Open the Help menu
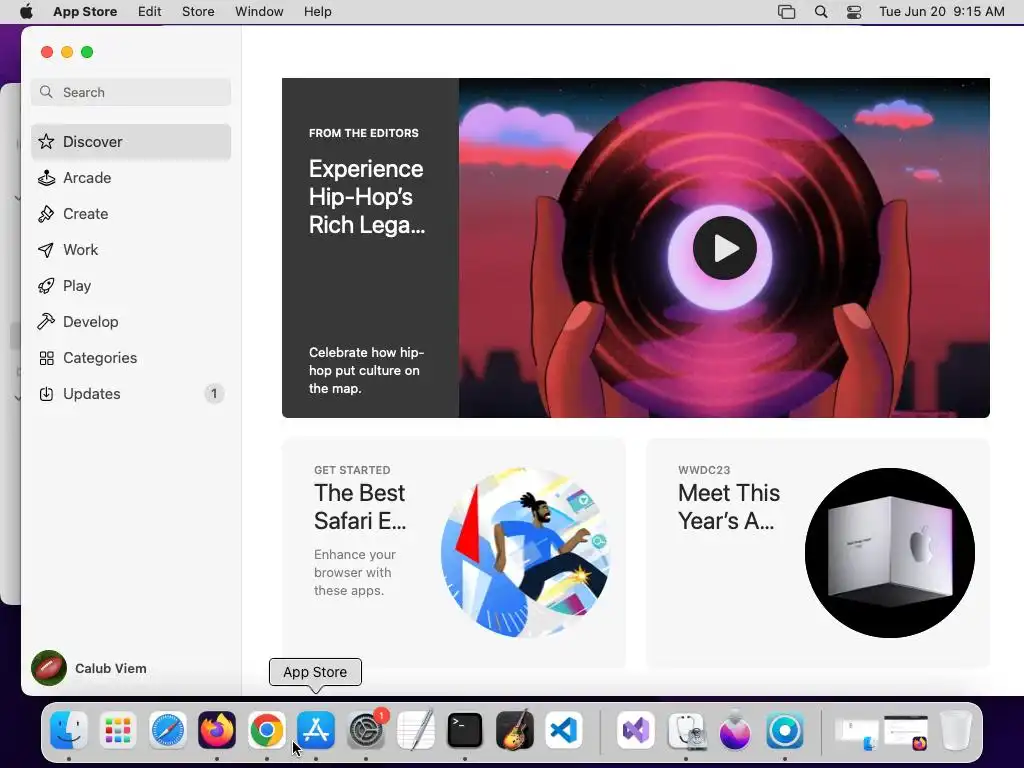Viewport: 1024px width, 768px height. (x=317, y=12)
